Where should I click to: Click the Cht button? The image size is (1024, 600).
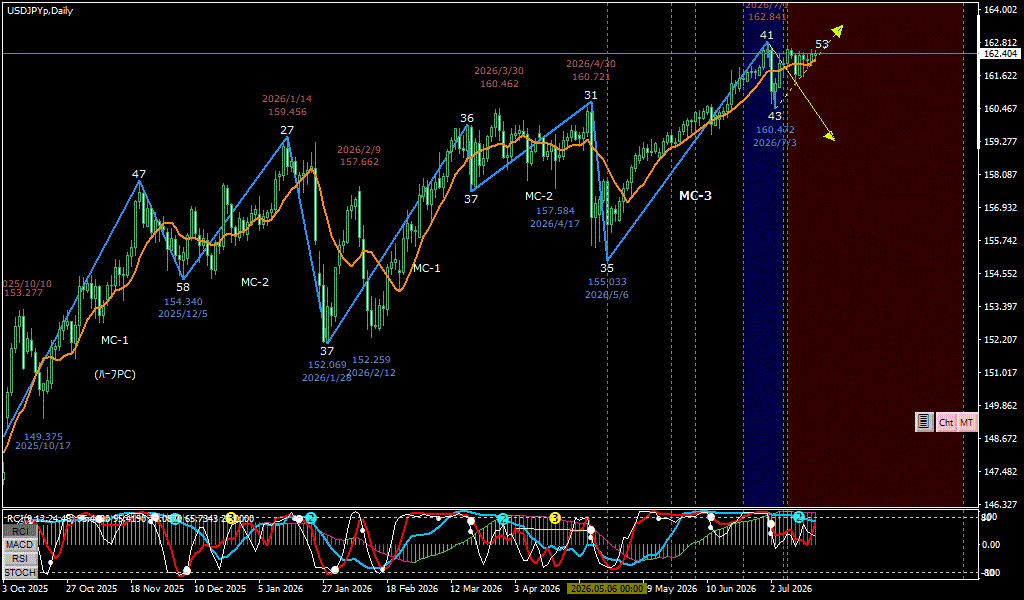click(x=946, y=422)
